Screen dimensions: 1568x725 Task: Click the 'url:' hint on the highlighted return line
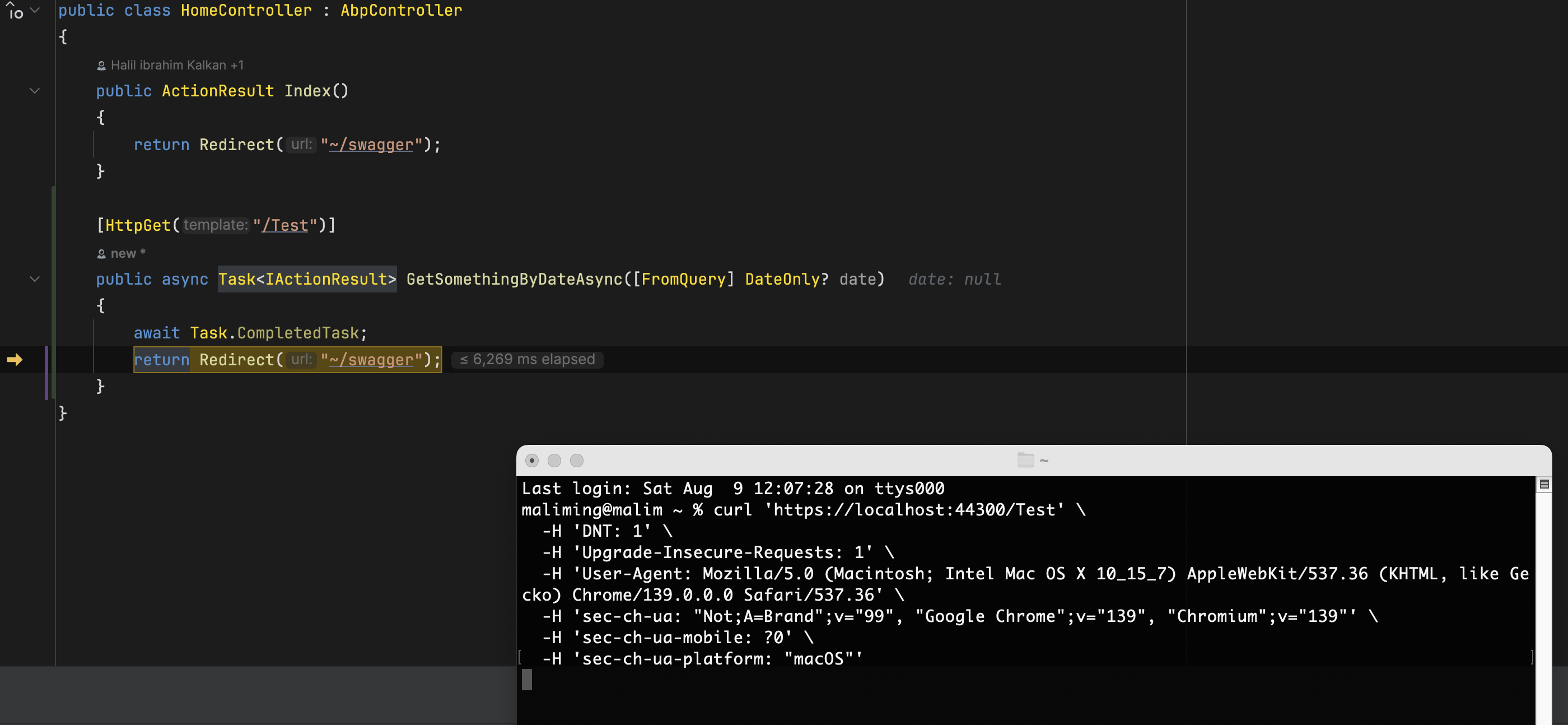[301, 360]
